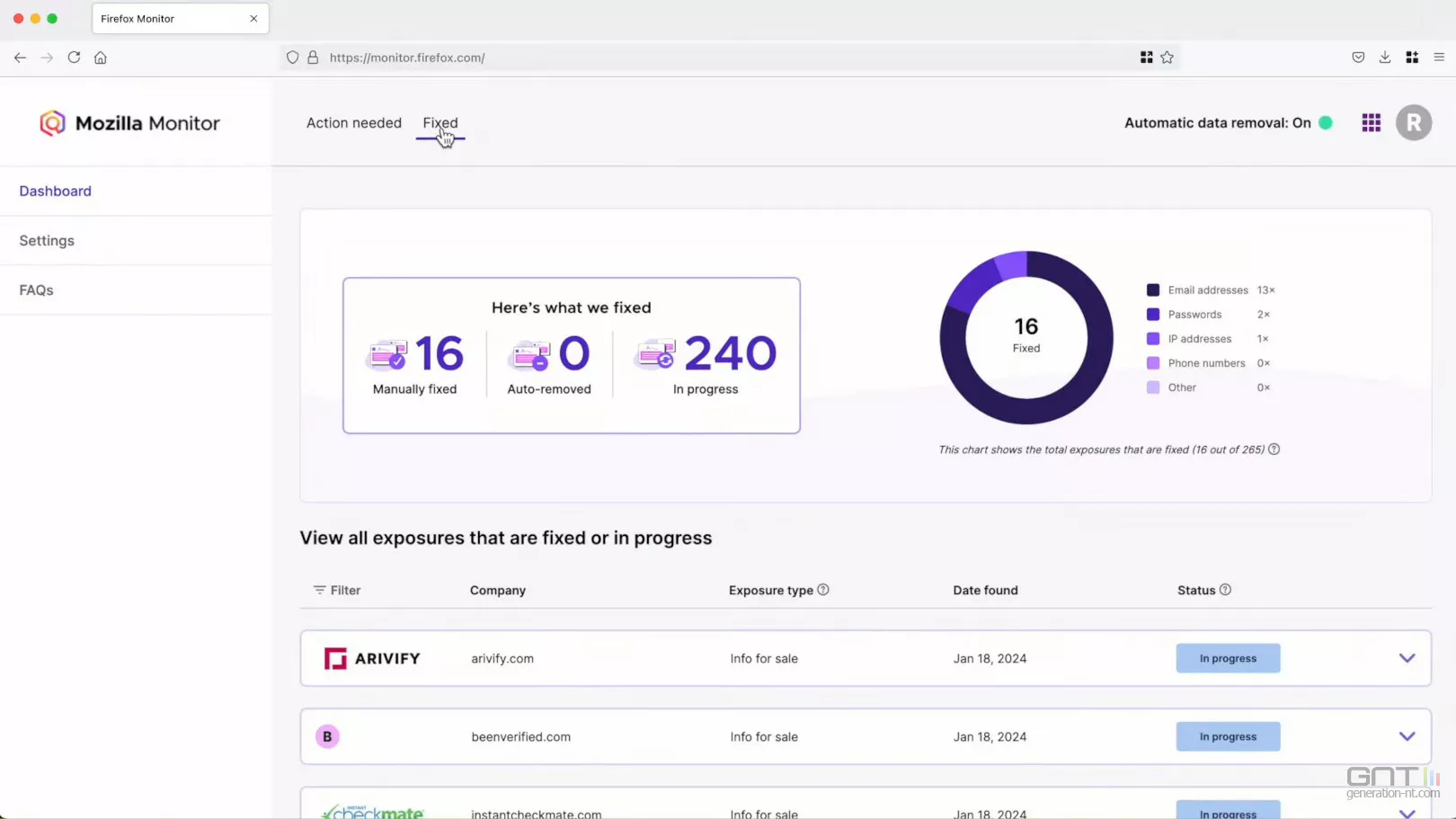The image size is (1456, 819).
Task: Click the browser back arrow
Action: pos(20,58)
